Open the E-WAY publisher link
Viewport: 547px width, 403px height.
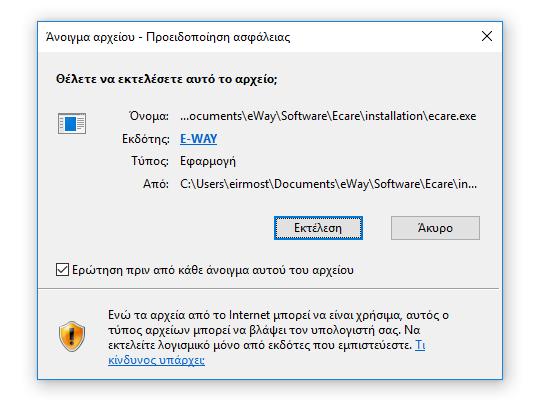click(198, 139)
